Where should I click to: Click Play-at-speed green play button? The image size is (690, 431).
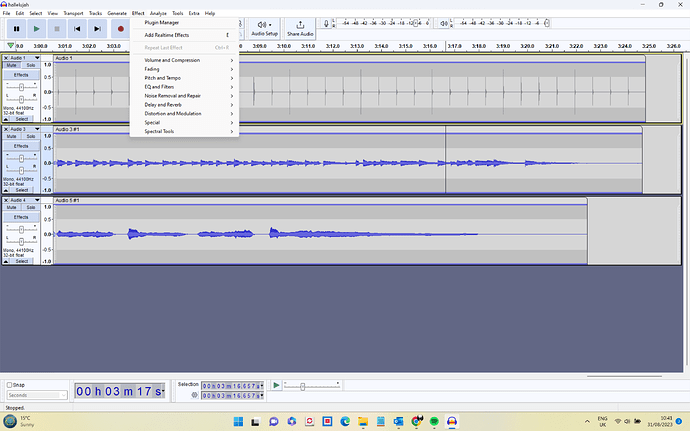pyautogui.click(x=276, y=386)
